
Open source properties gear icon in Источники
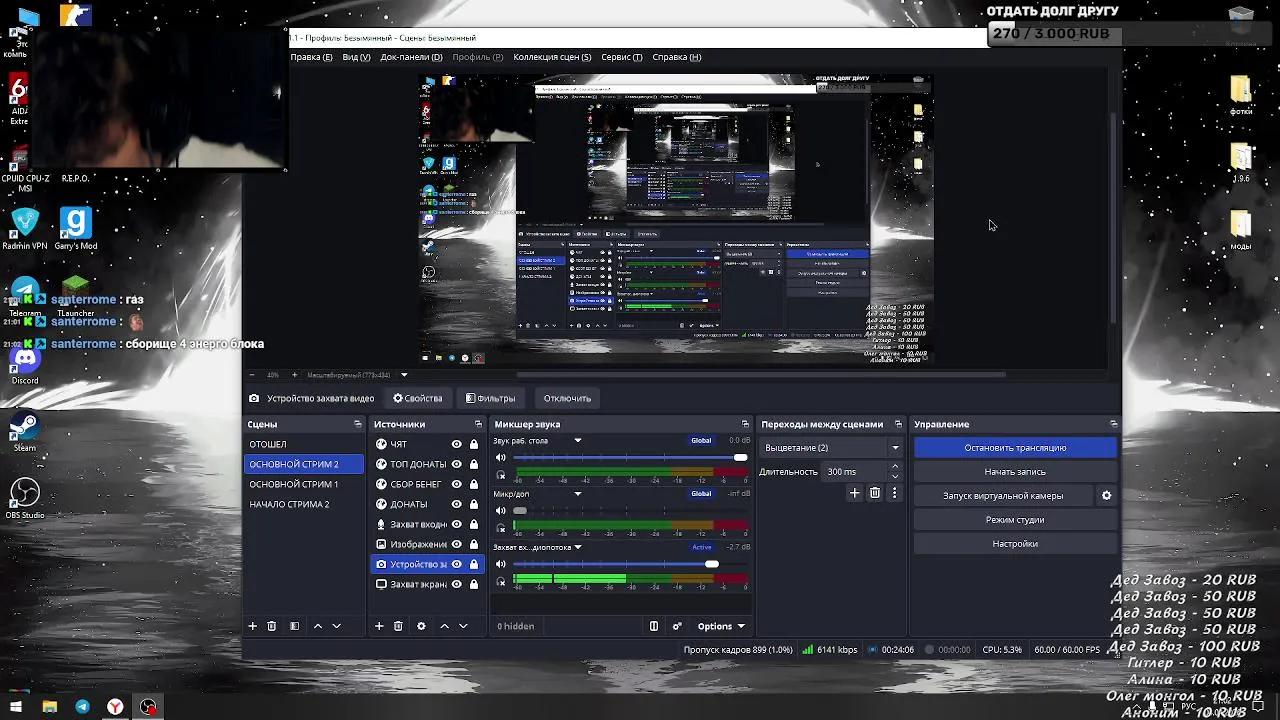click(421, 626)
